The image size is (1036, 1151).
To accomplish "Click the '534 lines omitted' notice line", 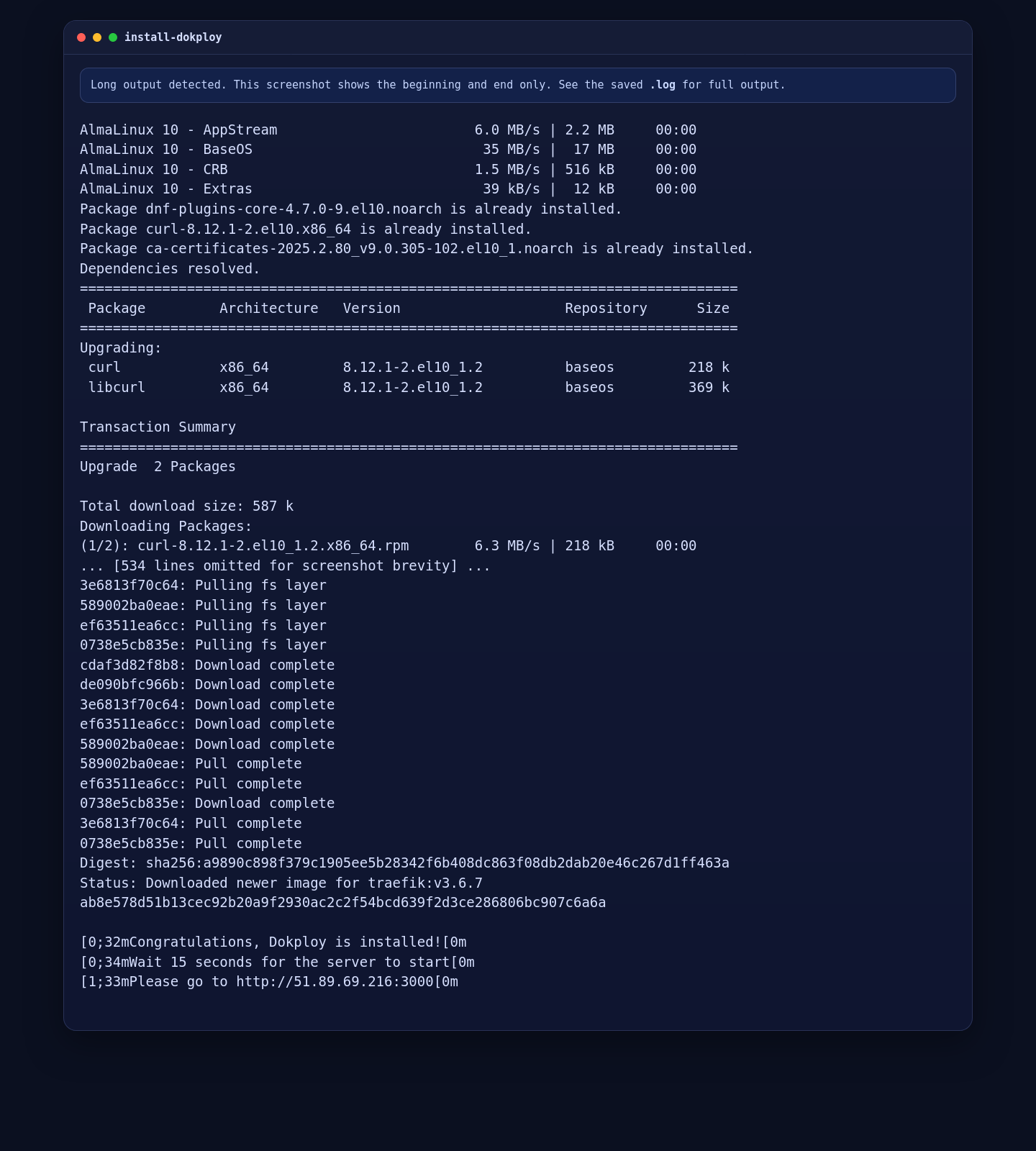I will 285,566.
